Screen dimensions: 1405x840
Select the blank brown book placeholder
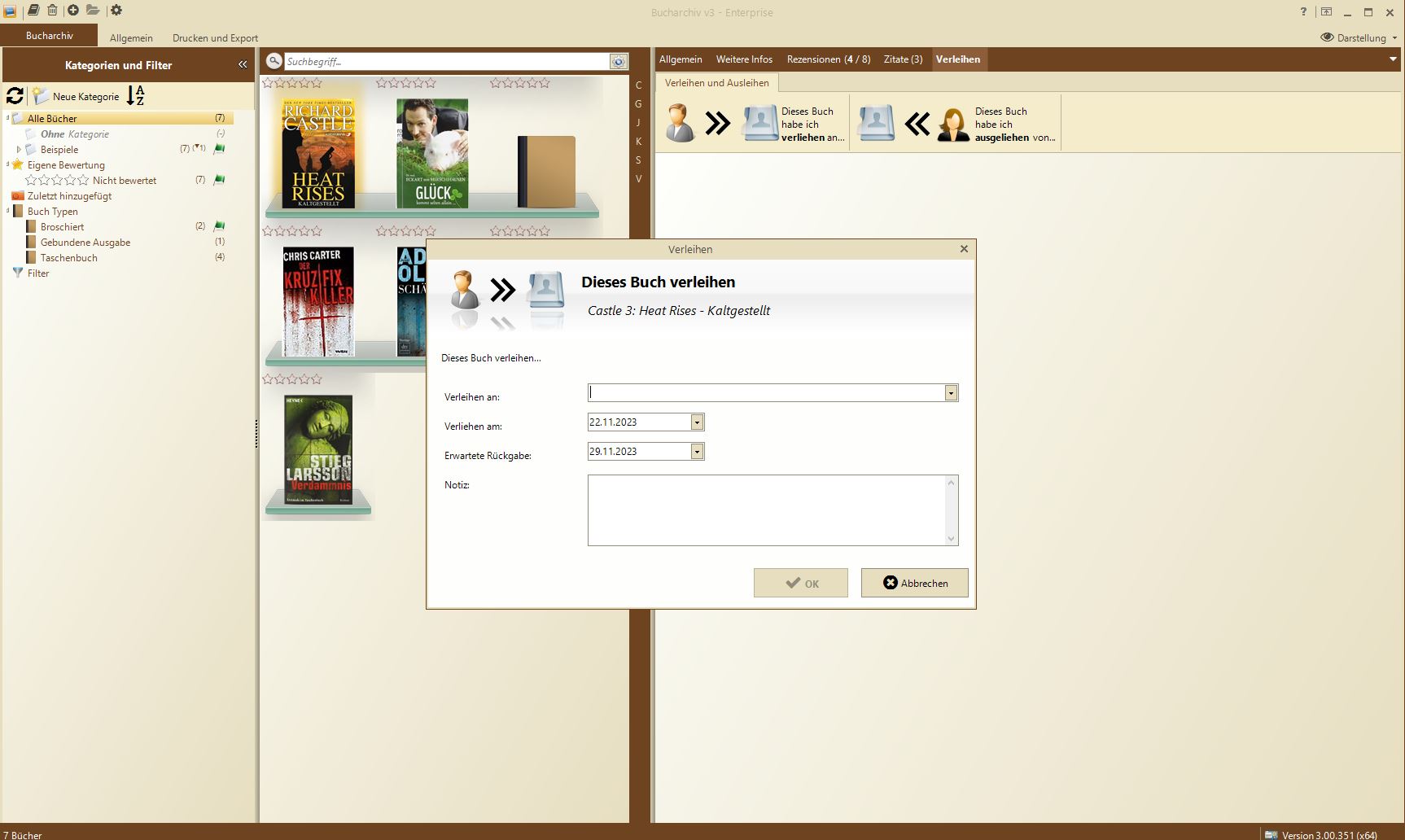click(546, 172)
